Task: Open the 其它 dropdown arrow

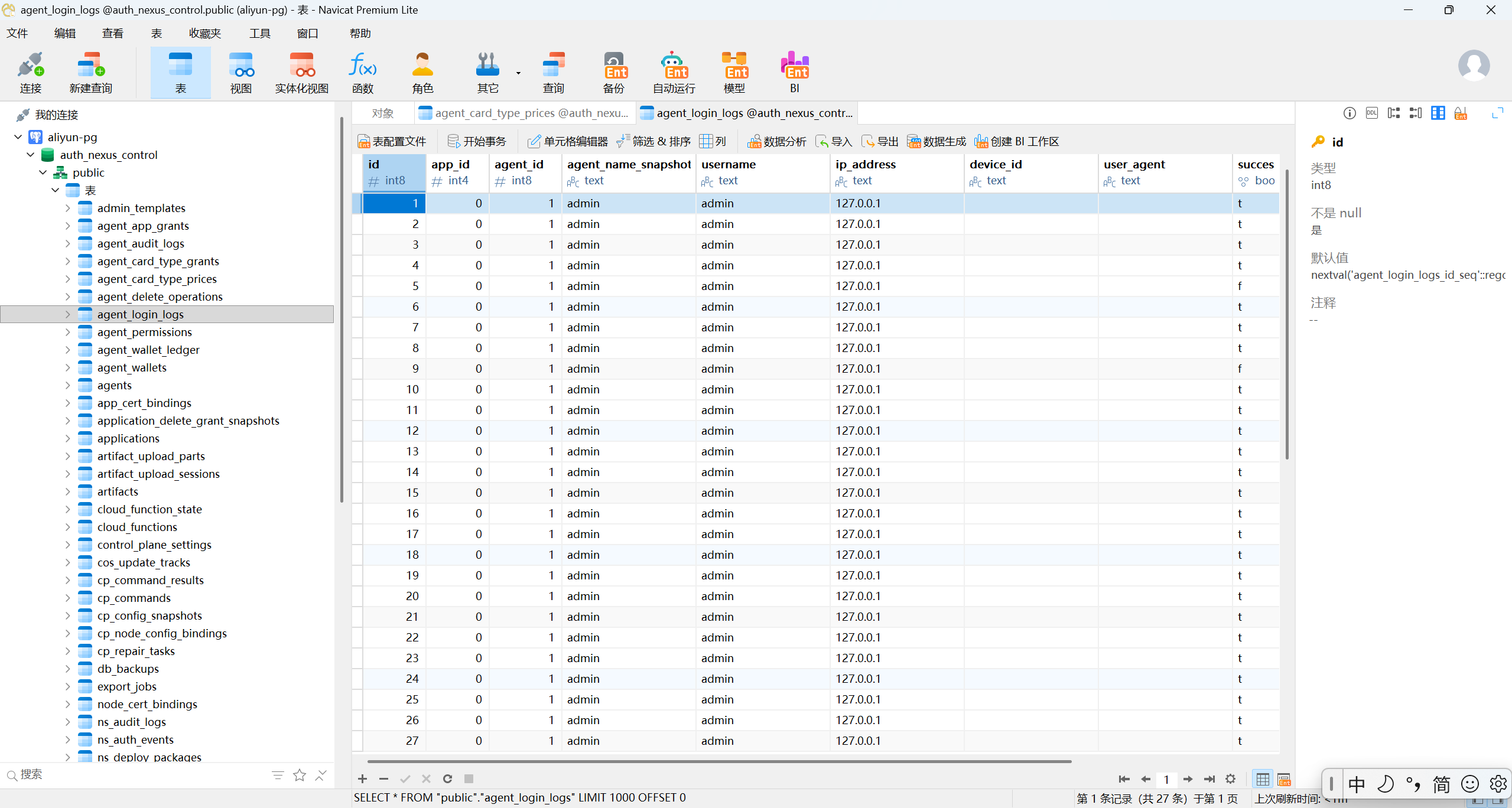Action: coord(518,73)
